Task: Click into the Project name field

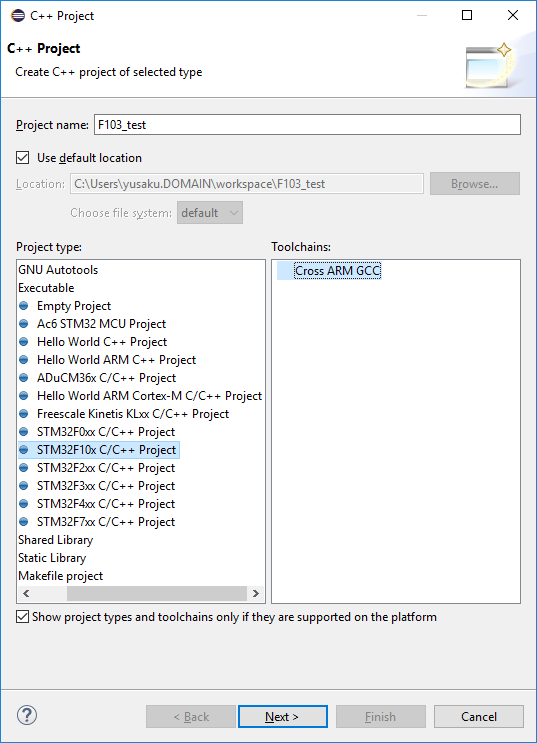Action: [307, 125]
